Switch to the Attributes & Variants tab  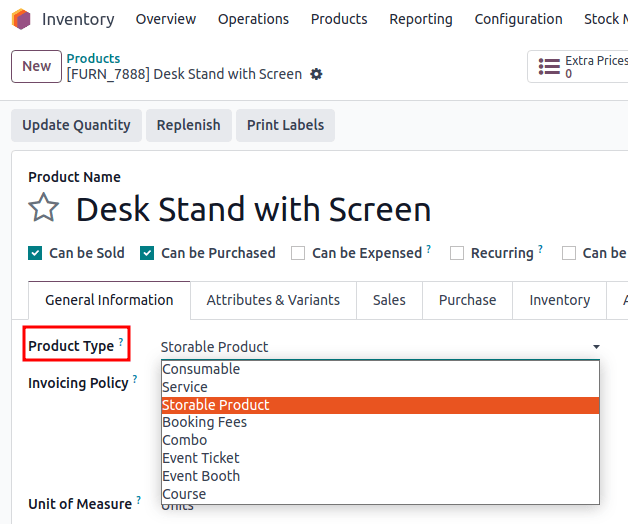click(x=273, y=300)
